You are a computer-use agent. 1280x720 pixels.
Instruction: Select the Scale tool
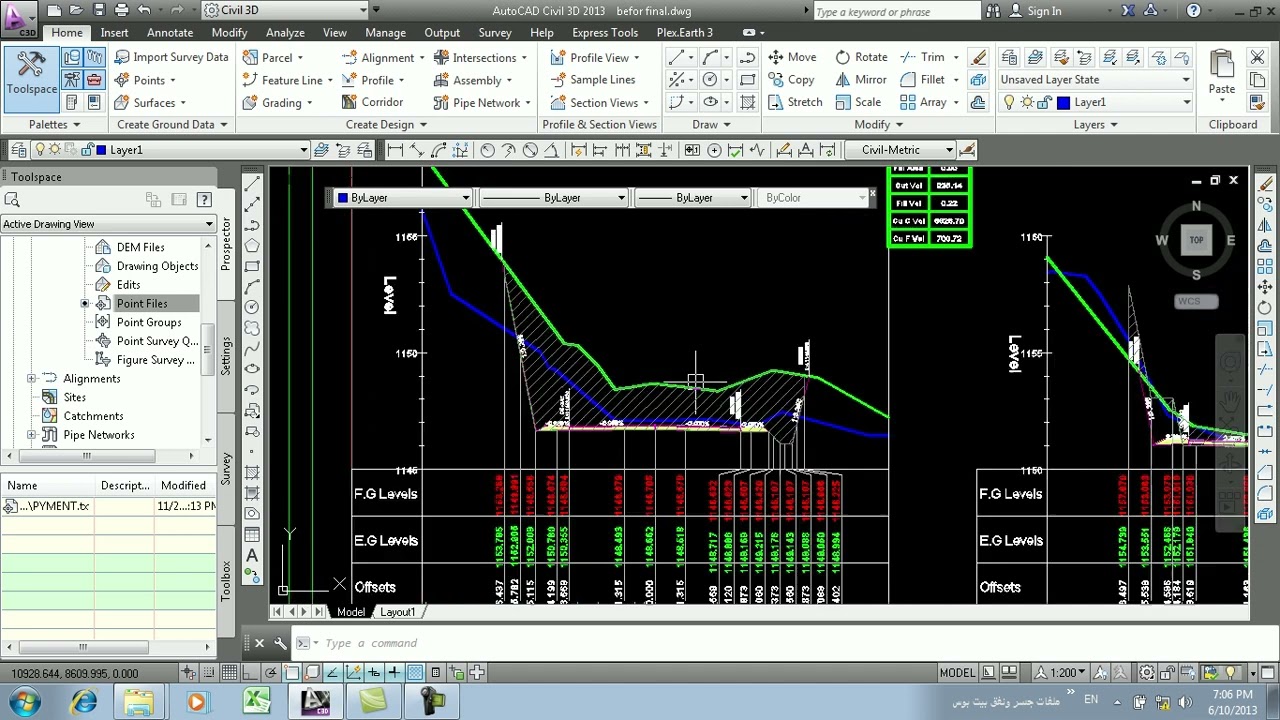click(x=858, y=102)
